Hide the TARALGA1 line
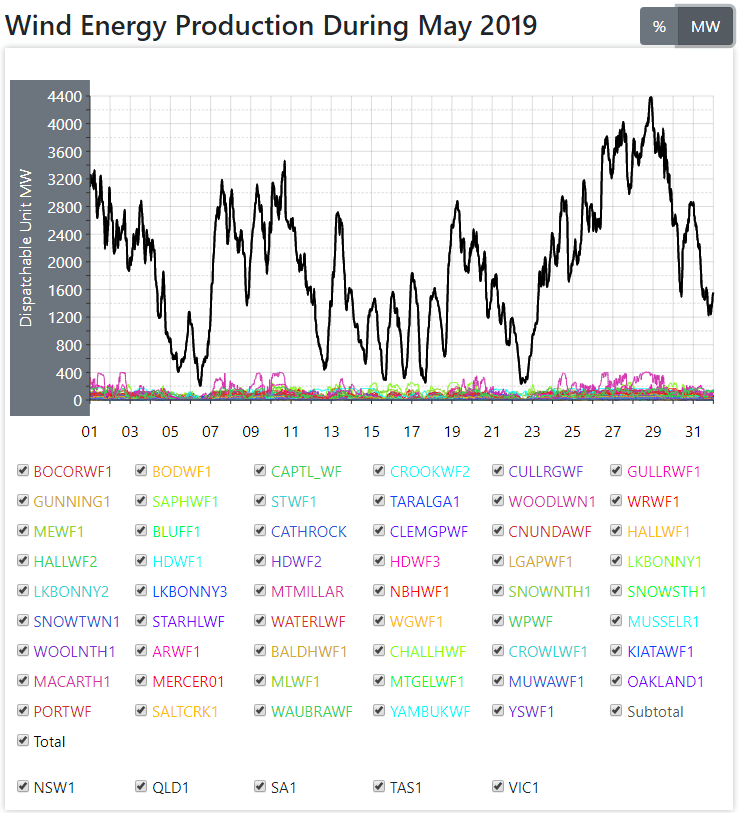The height and width of the screenshot is (813, 739). pos(381,501)
